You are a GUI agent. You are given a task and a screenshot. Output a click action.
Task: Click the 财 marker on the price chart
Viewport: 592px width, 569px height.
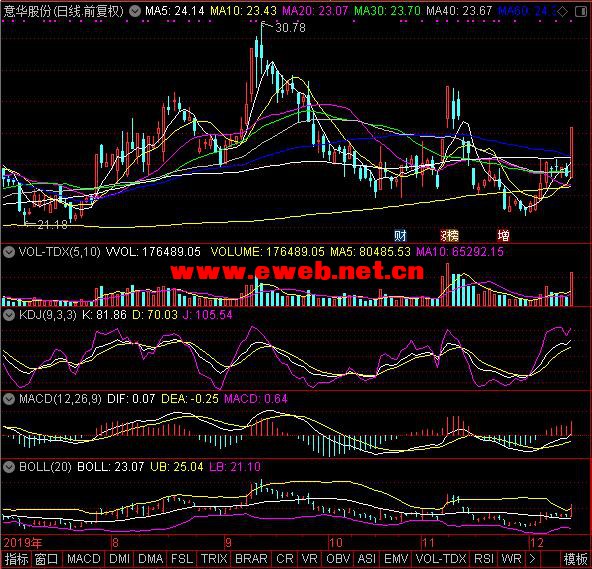(x=400, y=236)
